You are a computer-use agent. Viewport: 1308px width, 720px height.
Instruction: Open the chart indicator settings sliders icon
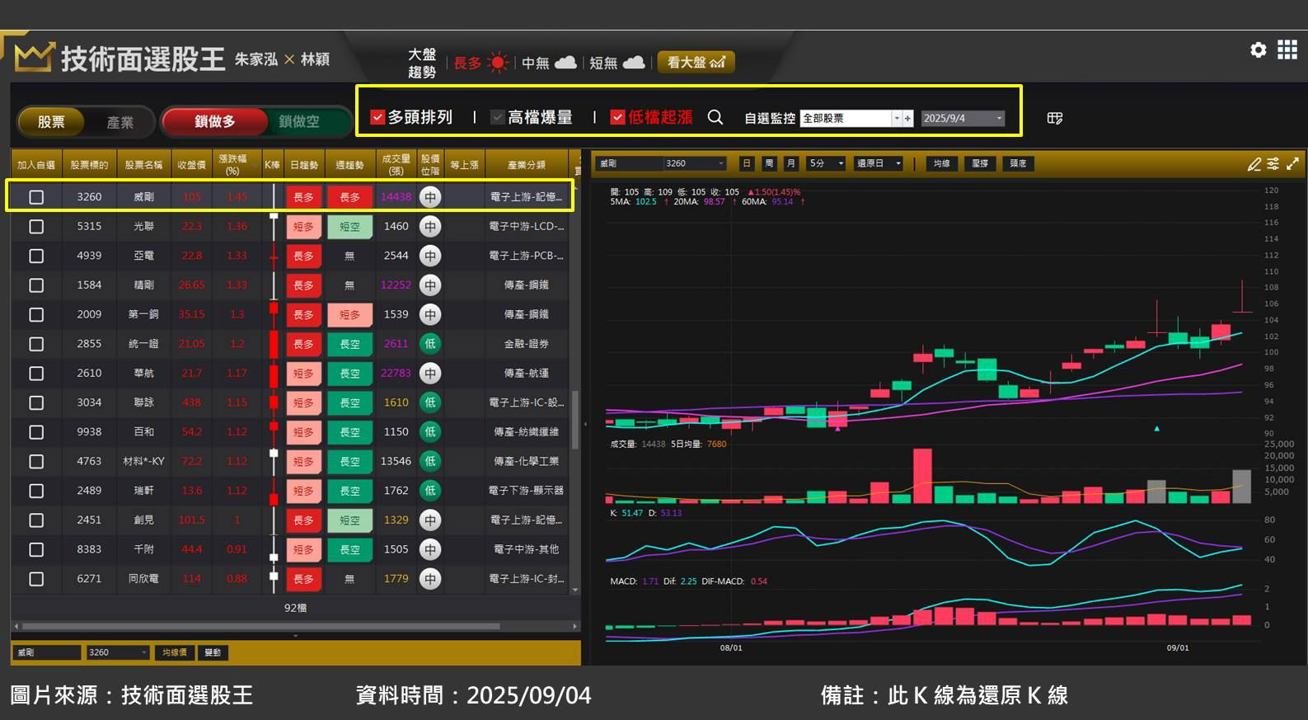pyautogui.click(x=1273, y=164)
